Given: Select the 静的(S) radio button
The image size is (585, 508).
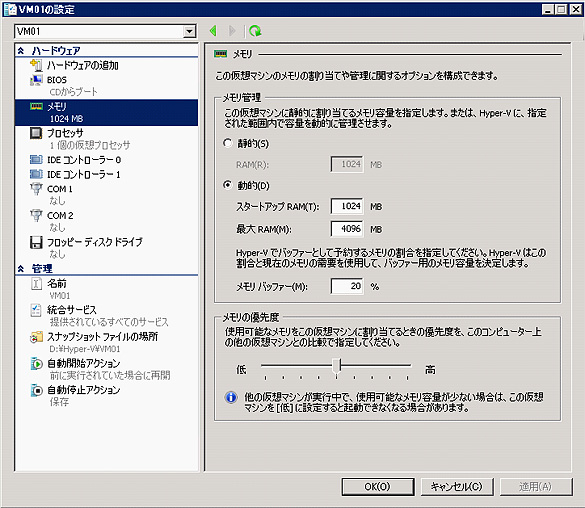Looking at the screenshot, I should coord(228,143).
